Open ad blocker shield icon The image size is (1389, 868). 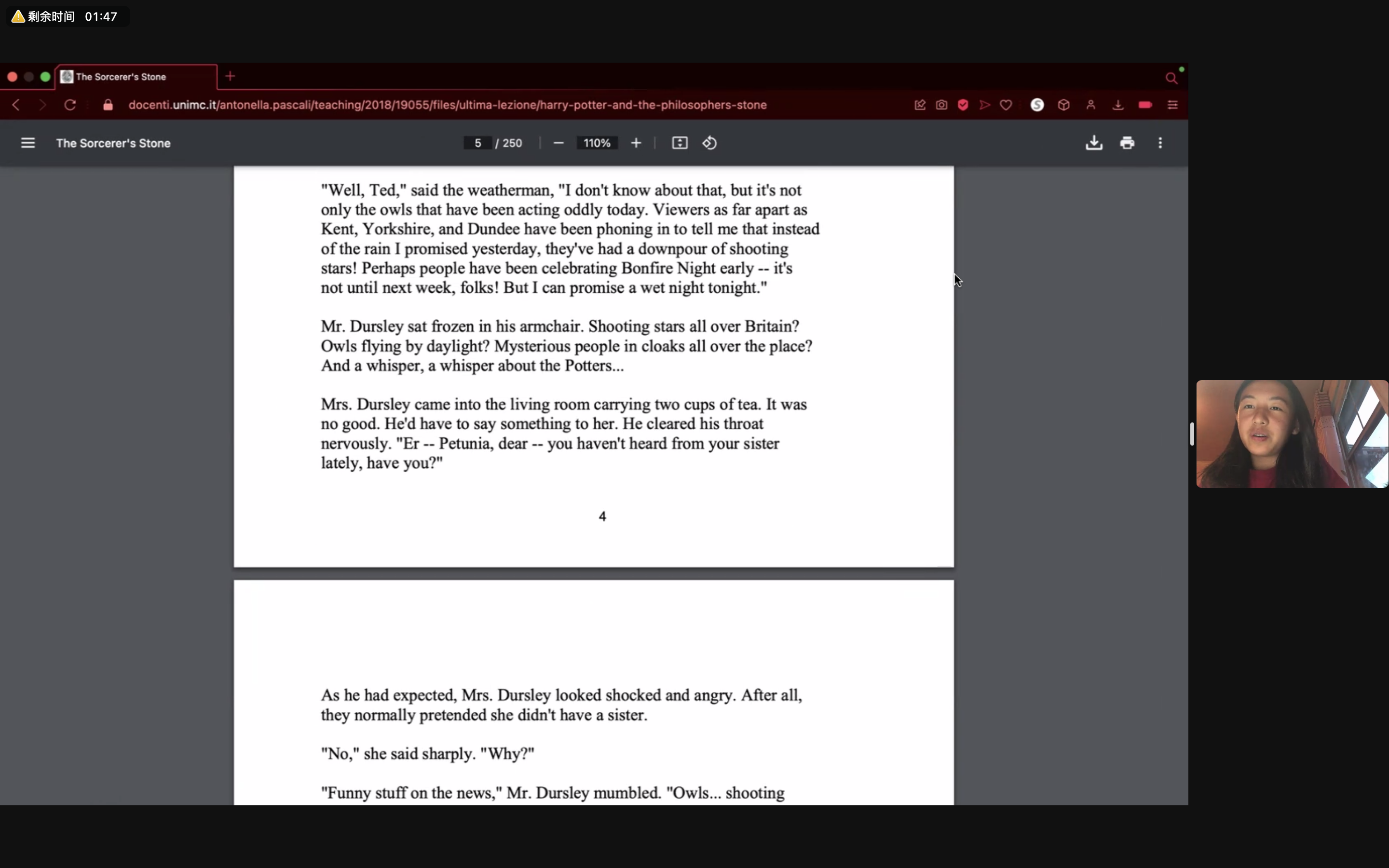click(x=963, y=105)
